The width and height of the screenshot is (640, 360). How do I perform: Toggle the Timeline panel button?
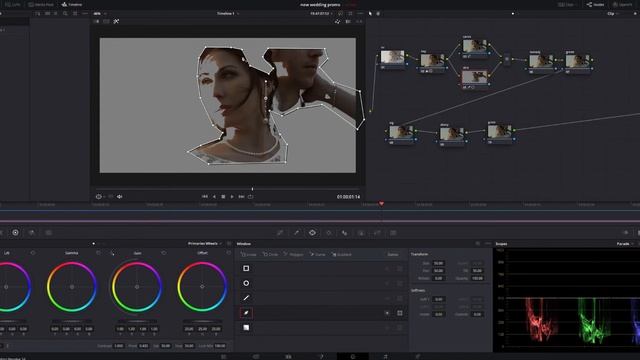[72, 4]
